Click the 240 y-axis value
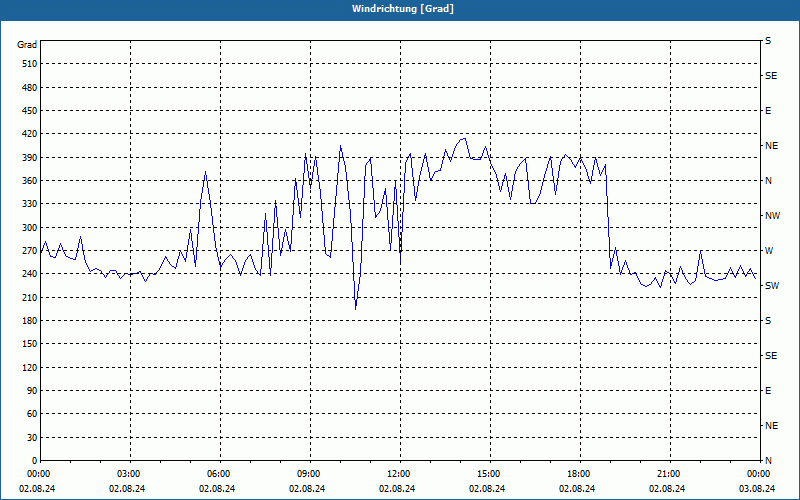This screenshot has width=800, height=500. [x=30, y=274]
